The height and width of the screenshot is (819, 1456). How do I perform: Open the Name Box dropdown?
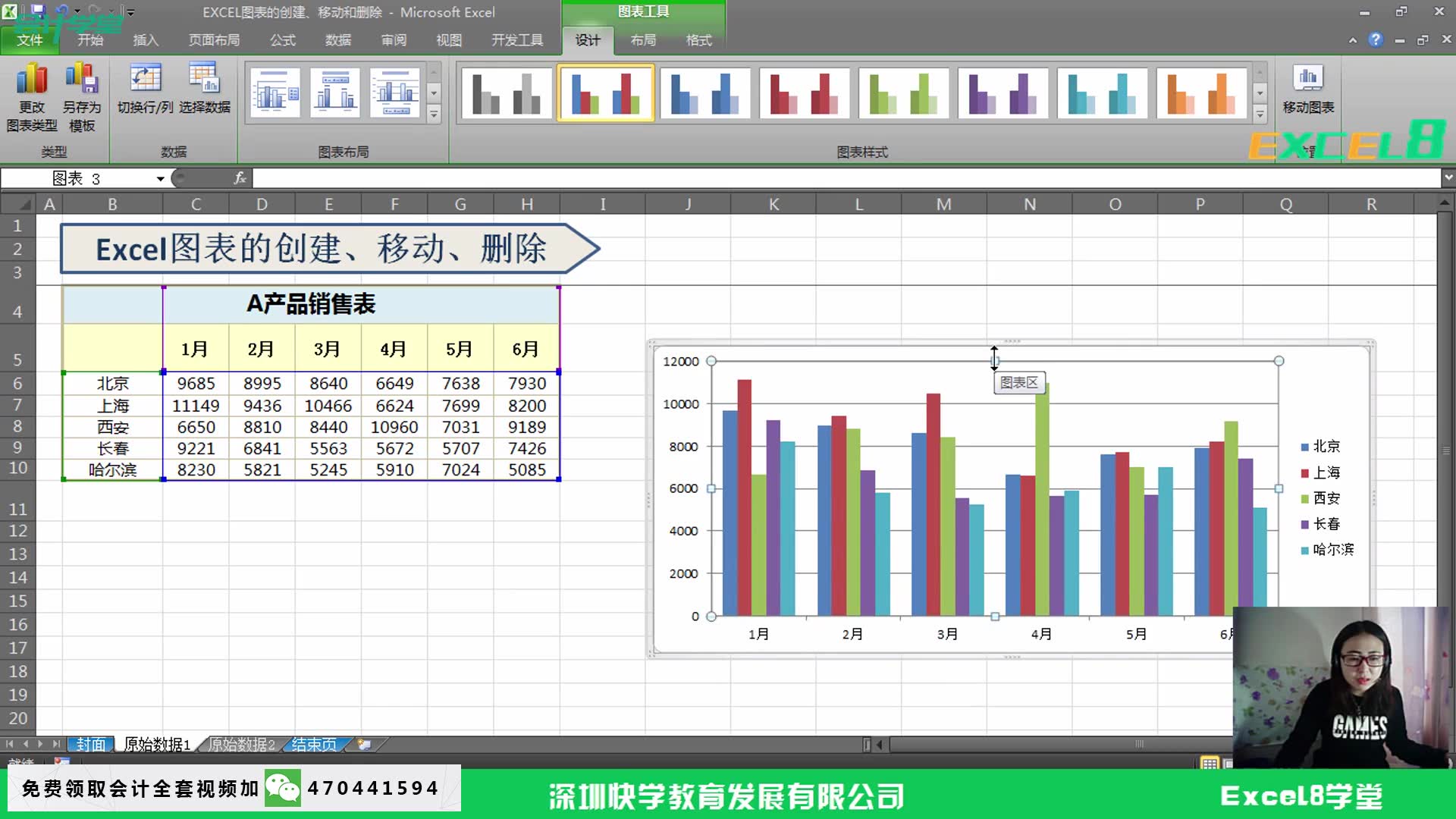[160, 179]
